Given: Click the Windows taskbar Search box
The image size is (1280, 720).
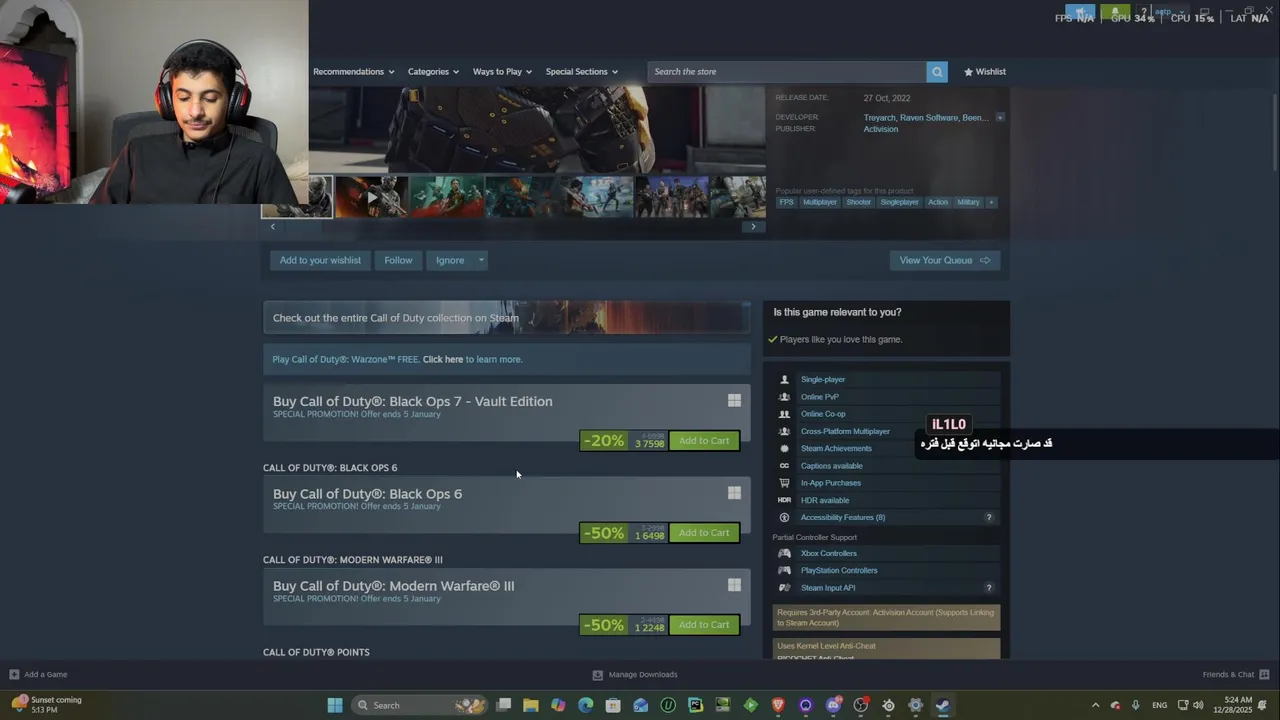Looking at the screenshot, I should click(418, 705).
